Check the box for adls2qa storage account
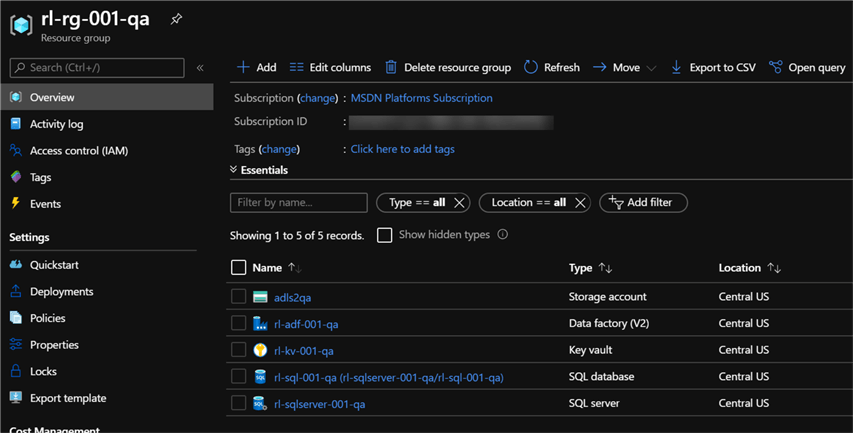This screenshot has height=433, width=853. tap(238, 297)
